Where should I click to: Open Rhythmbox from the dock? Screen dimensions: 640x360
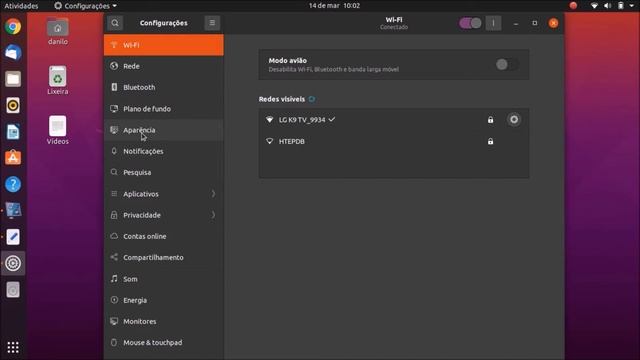[13, 105]
